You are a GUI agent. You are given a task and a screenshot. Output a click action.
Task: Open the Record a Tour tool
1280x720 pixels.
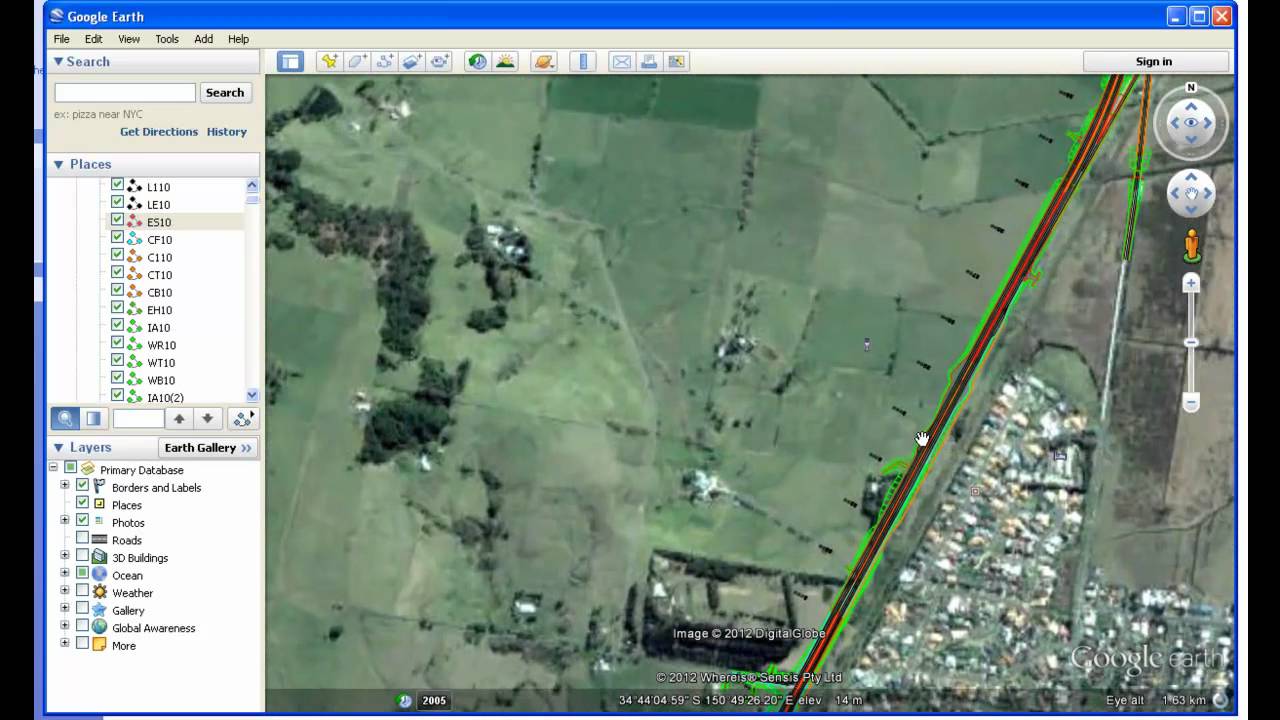click(x=441, y=62)
